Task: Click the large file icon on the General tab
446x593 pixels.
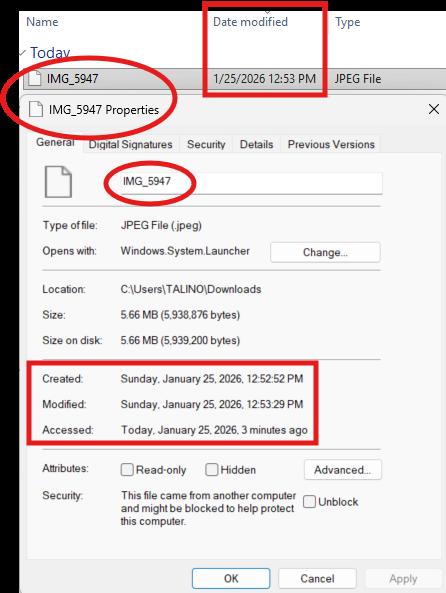Action: tap(58, 182)
